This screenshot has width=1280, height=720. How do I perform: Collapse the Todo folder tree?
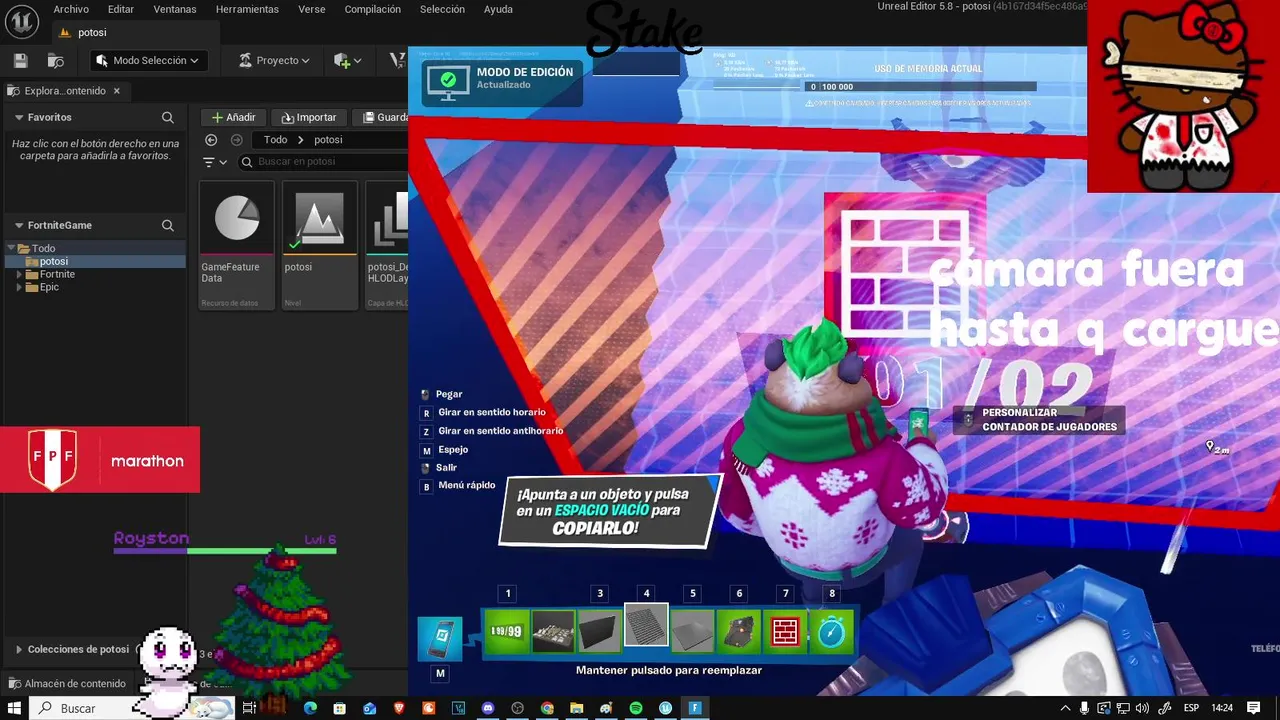[11, 248]
